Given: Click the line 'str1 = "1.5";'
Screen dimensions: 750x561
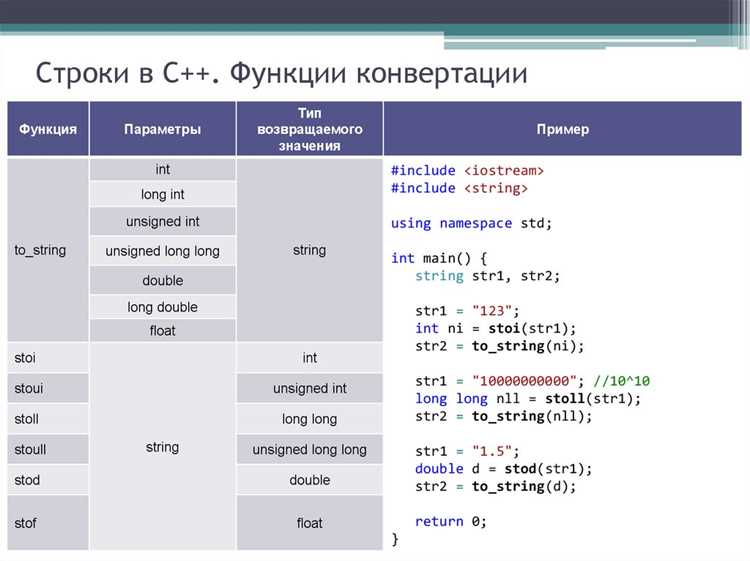Looking at the screenshot, I should click(467, 451).
